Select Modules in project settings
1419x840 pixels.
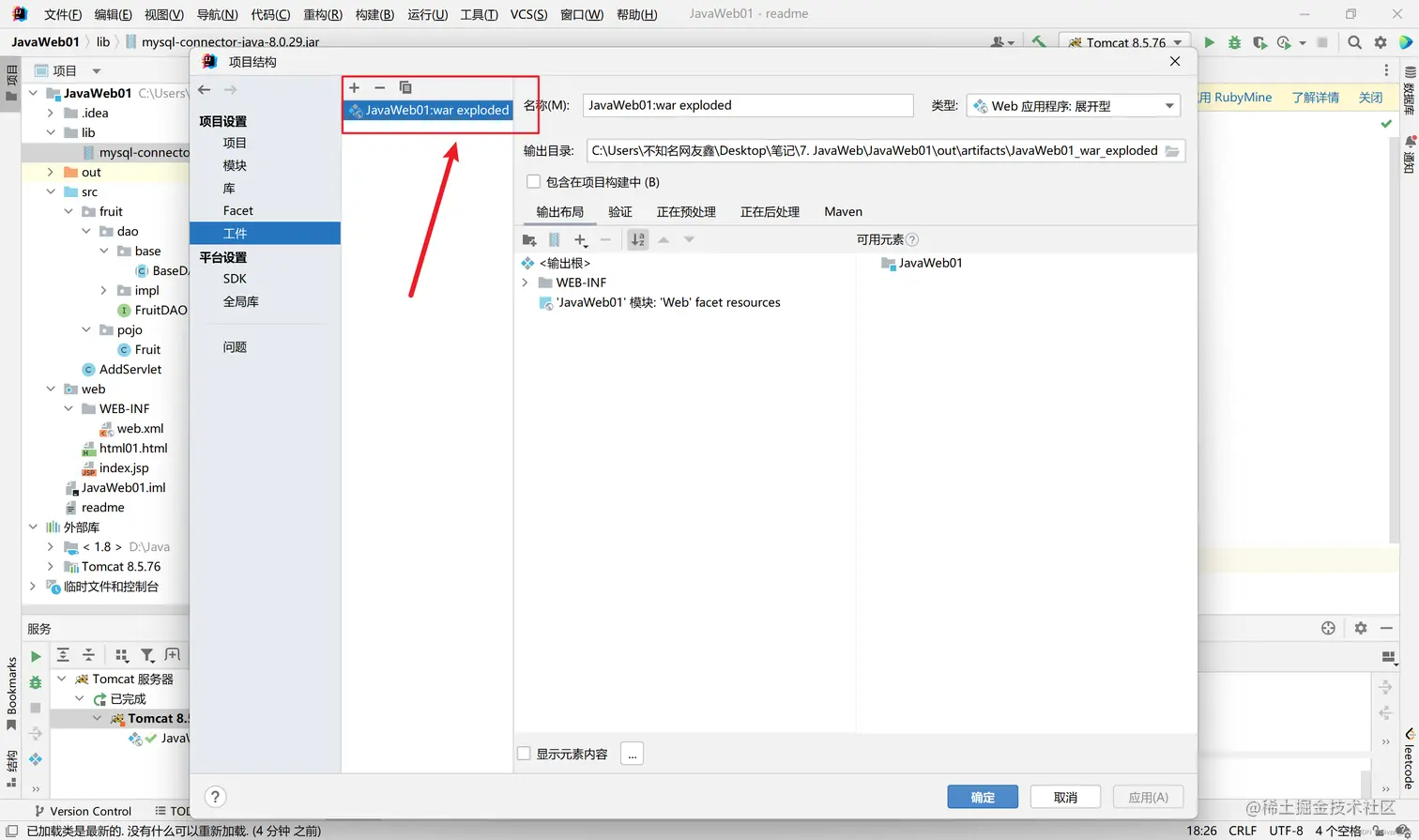(x=235, y=165)
